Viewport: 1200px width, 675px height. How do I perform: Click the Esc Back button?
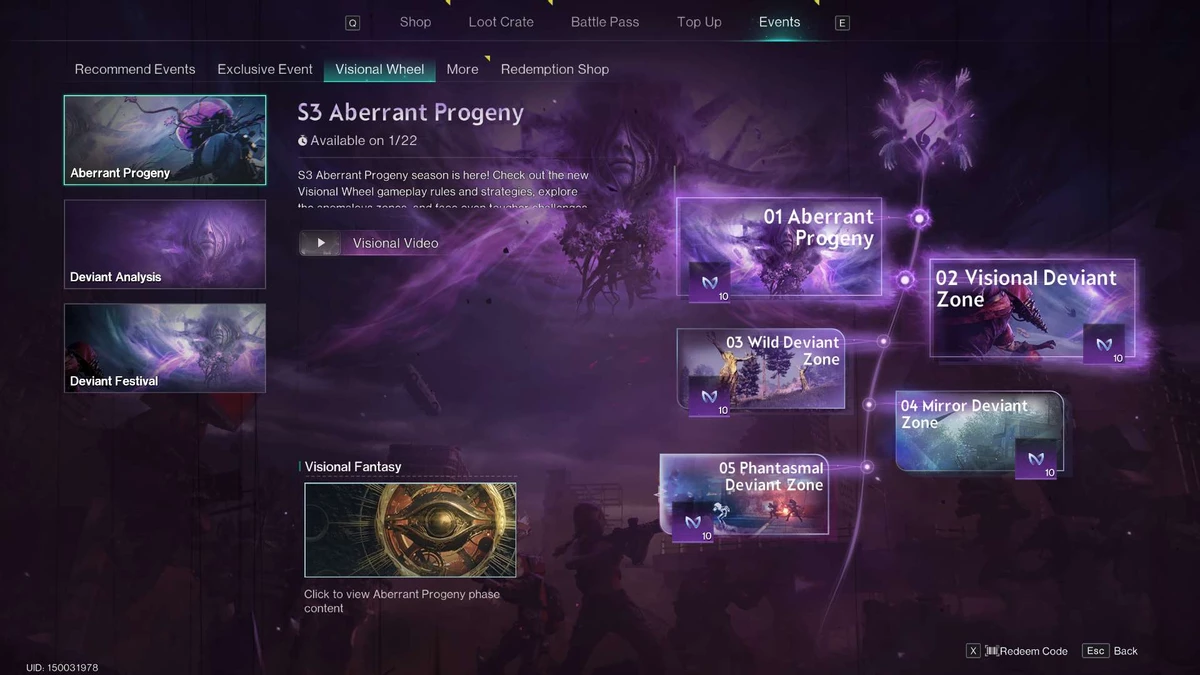point(1111,651)
